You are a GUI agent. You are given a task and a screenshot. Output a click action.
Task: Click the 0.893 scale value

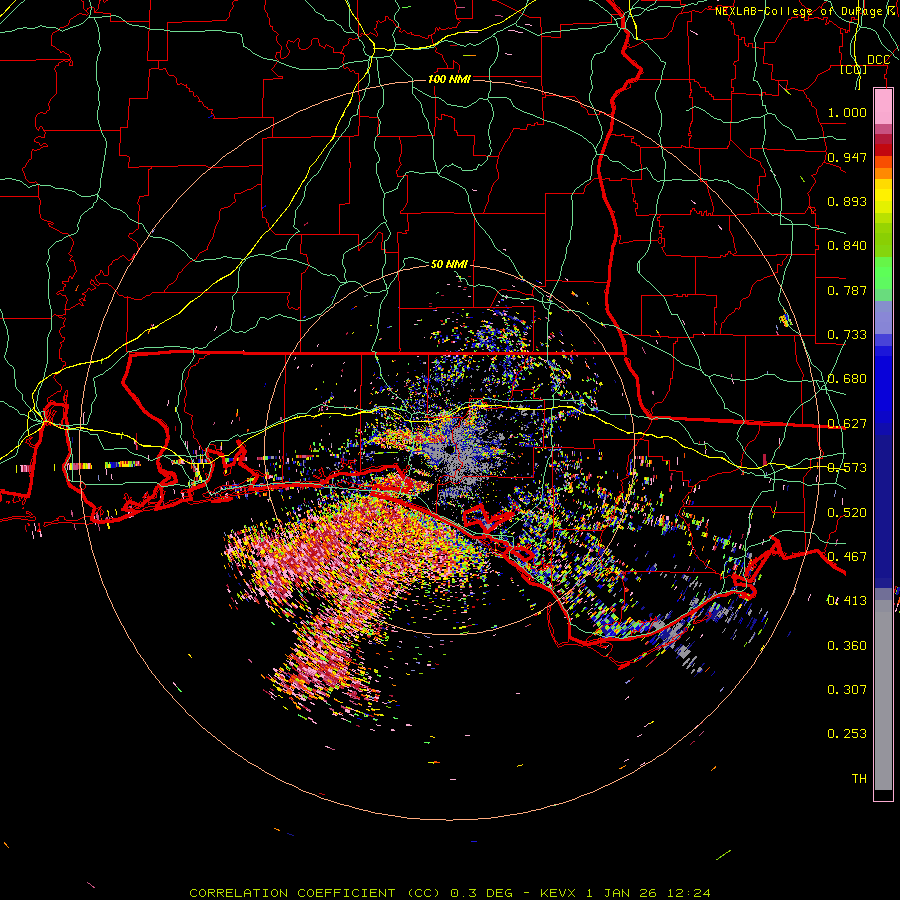pos(847,201)
